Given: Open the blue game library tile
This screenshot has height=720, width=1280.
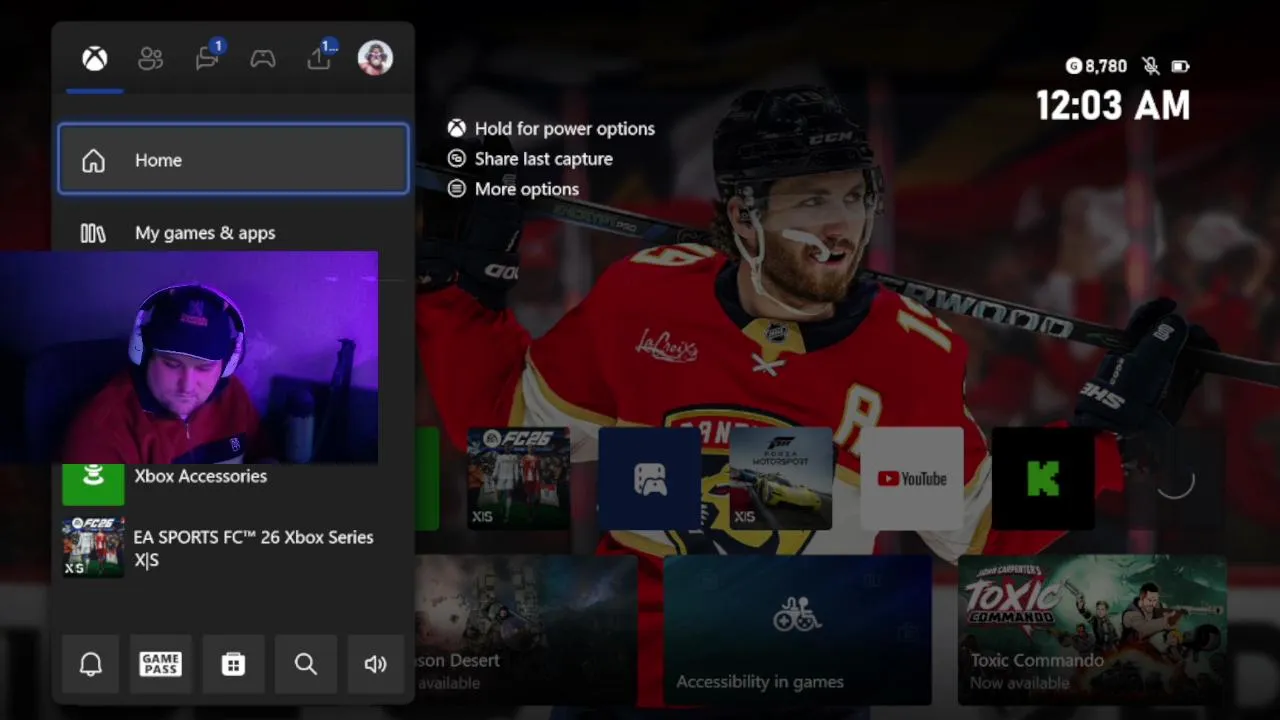Looking at the screenshot, I should pos(650,478).
